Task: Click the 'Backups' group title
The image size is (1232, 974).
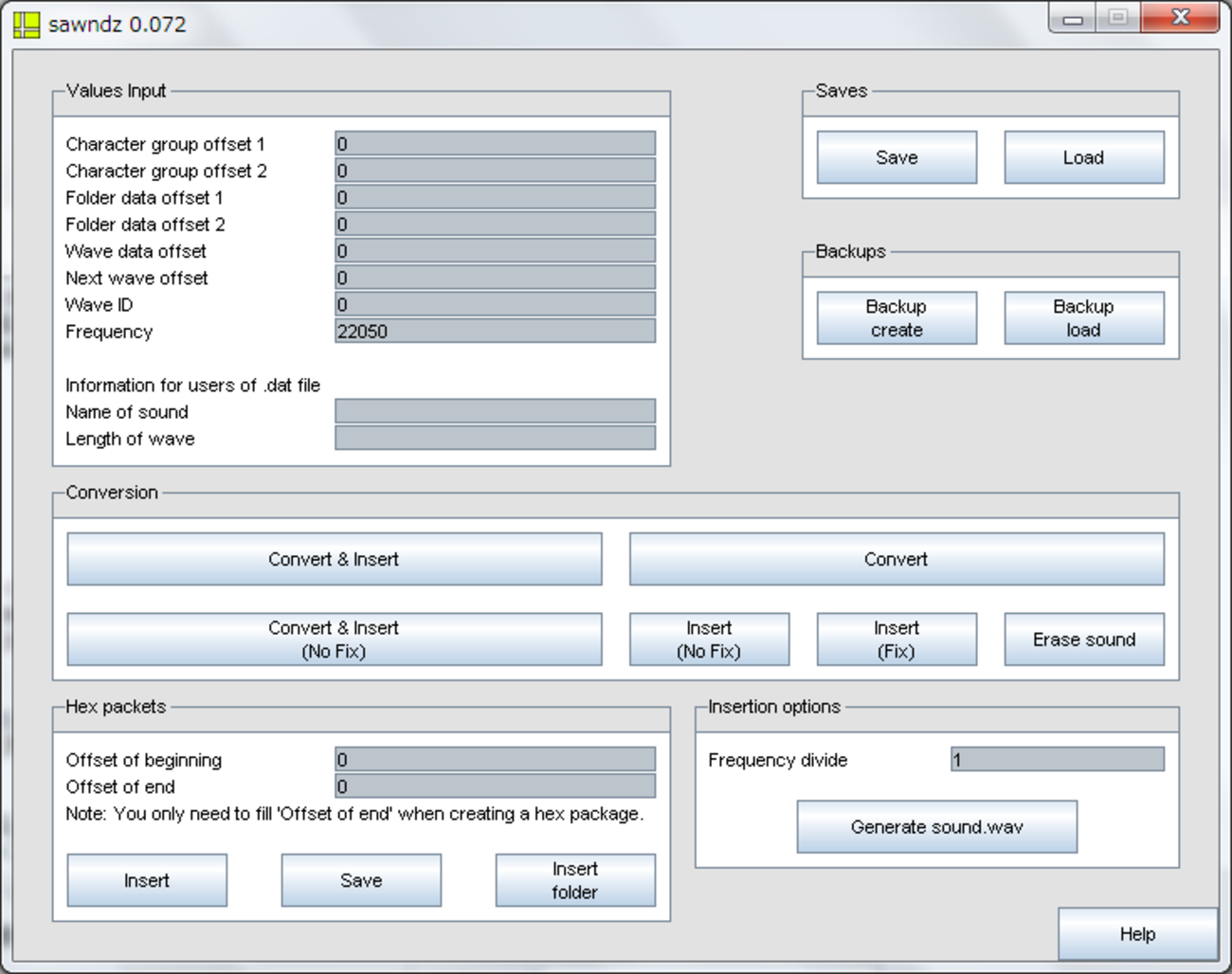Action: pos(850,252)
